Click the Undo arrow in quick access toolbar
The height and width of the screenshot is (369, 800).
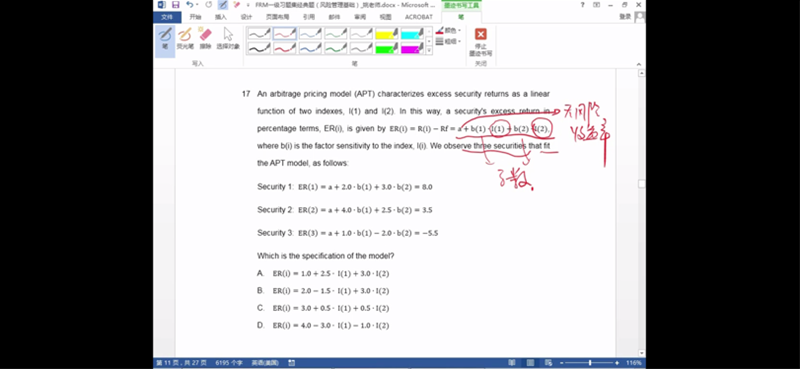coord(190,5)
